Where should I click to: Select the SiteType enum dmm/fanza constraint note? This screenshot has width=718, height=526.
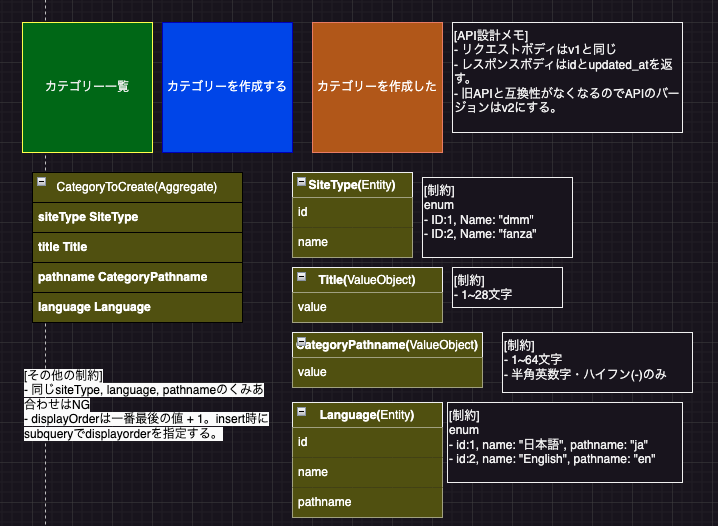pos(497,217)
